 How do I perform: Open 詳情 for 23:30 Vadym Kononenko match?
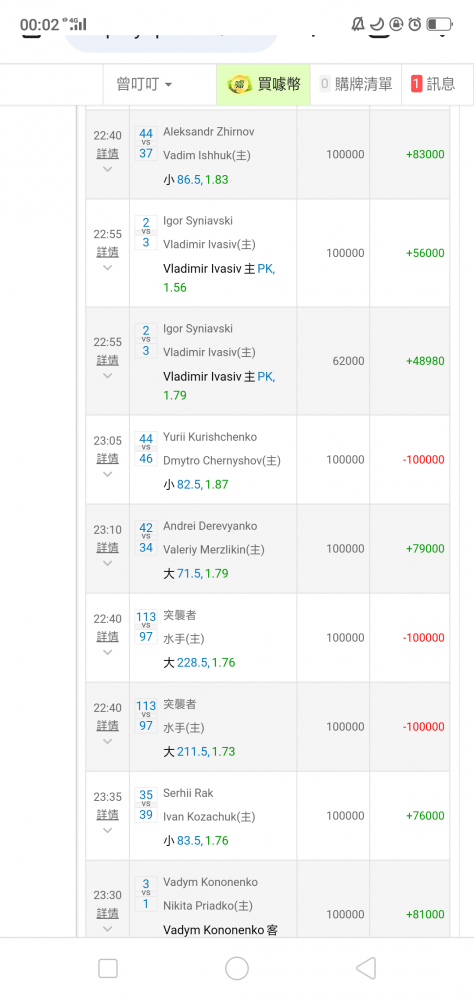click(x=107, y=913)
